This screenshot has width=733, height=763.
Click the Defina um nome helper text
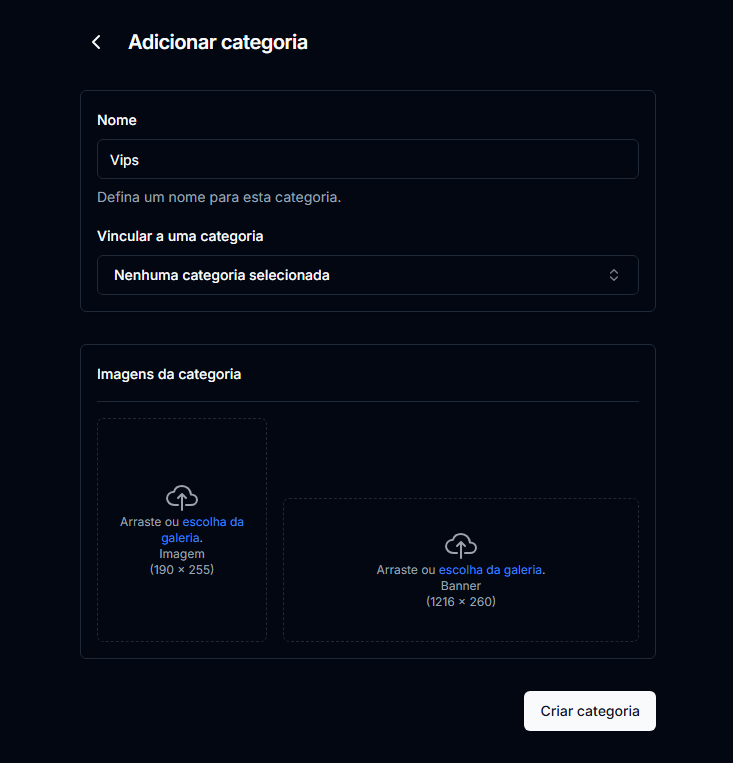coord(219,197)
